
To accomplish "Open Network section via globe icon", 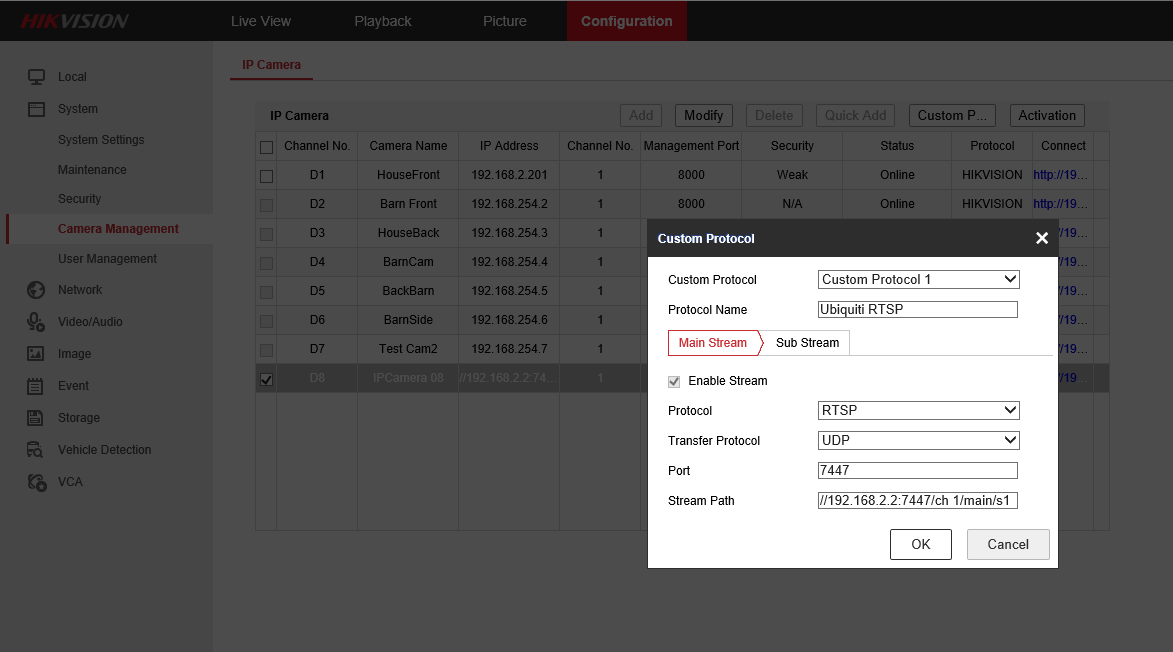I will (36, 290).
